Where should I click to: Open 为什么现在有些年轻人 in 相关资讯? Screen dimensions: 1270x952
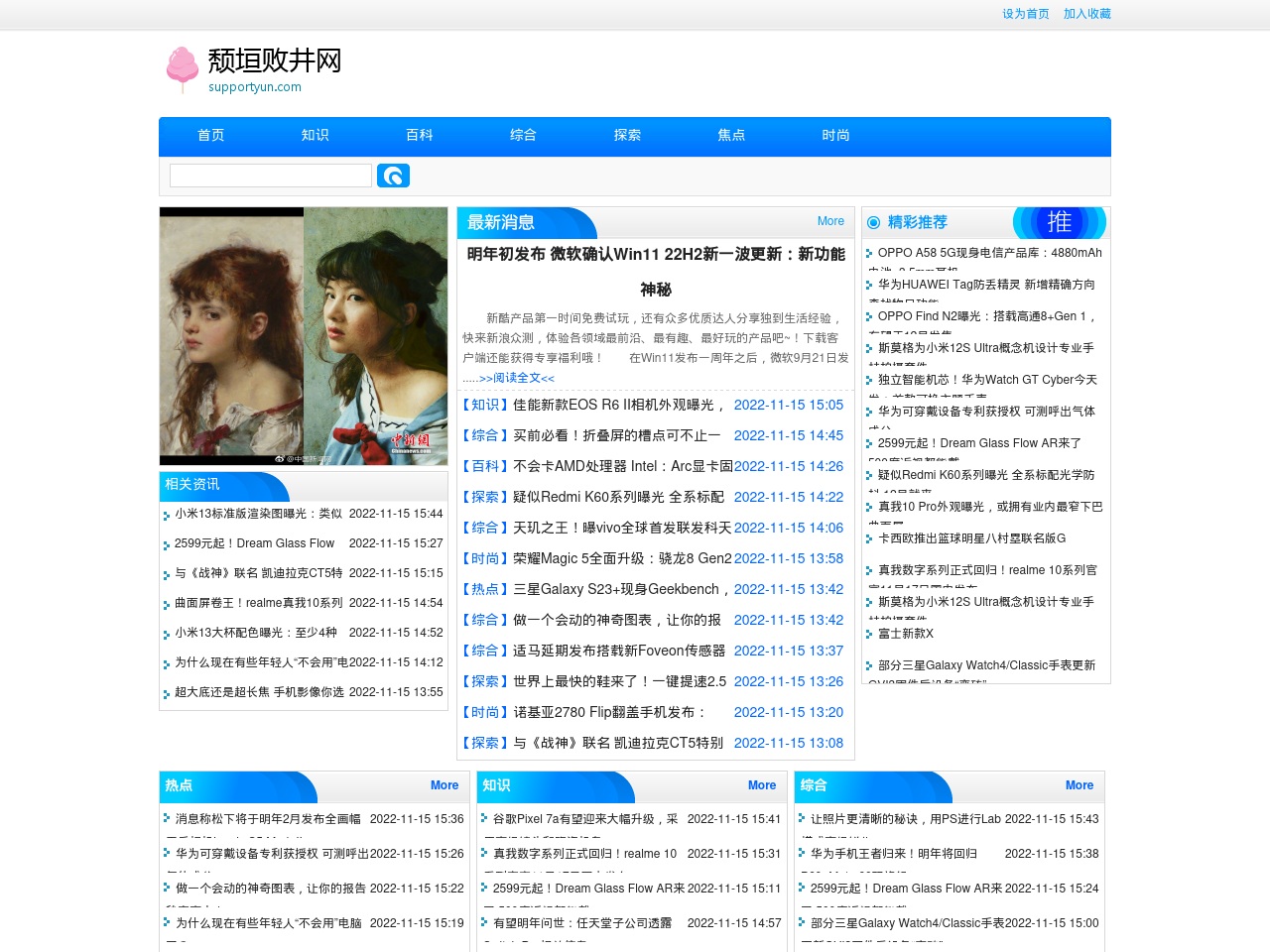pos(261,662)
